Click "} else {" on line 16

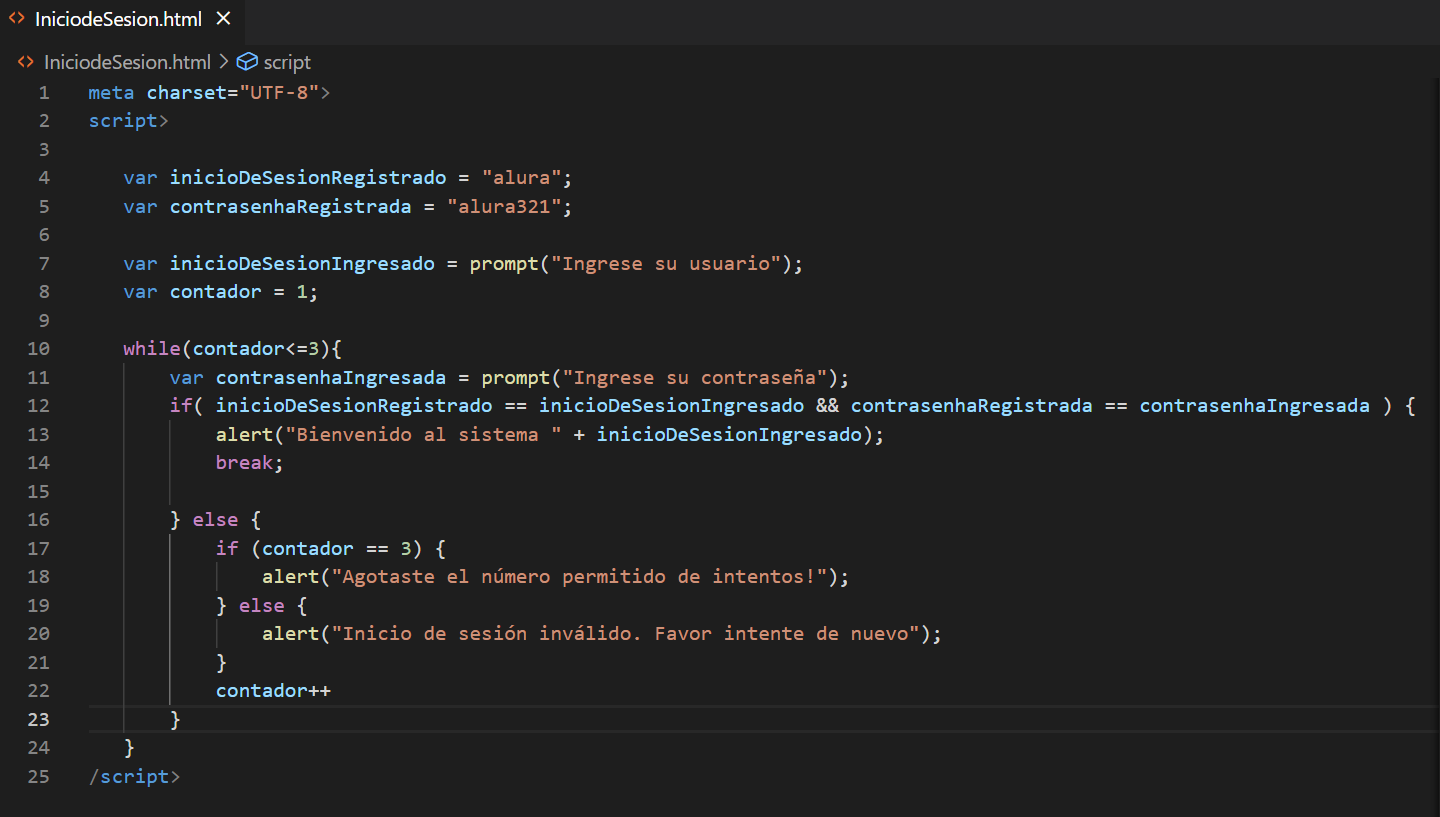pyautogui.click(x=216, y=520)
